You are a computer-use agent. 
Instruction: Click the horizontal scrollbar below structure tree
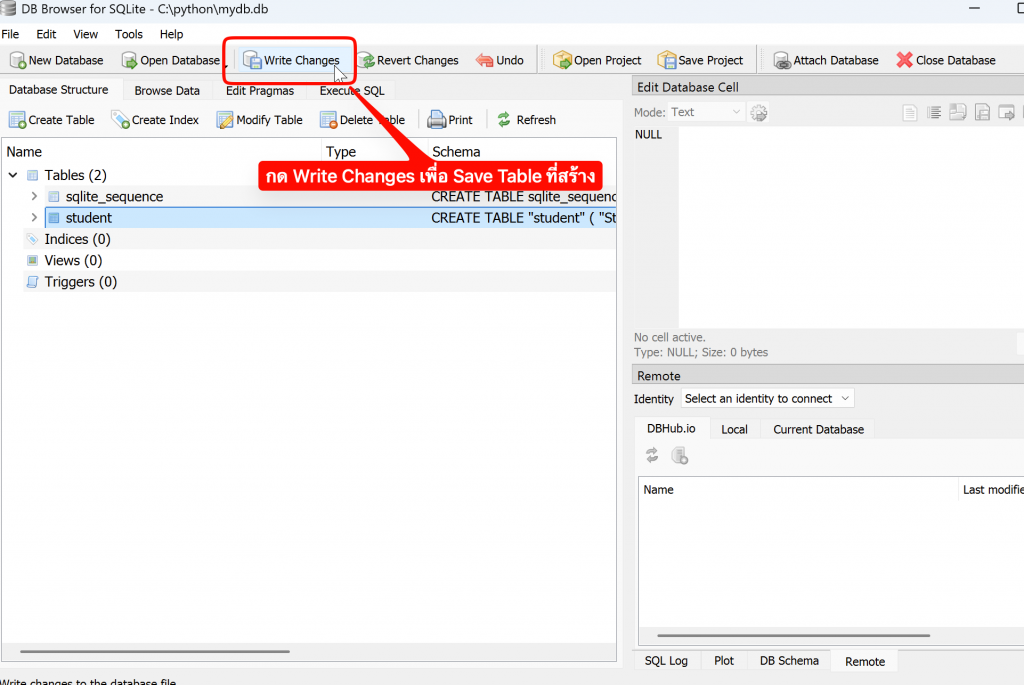[x=150, y=651]
